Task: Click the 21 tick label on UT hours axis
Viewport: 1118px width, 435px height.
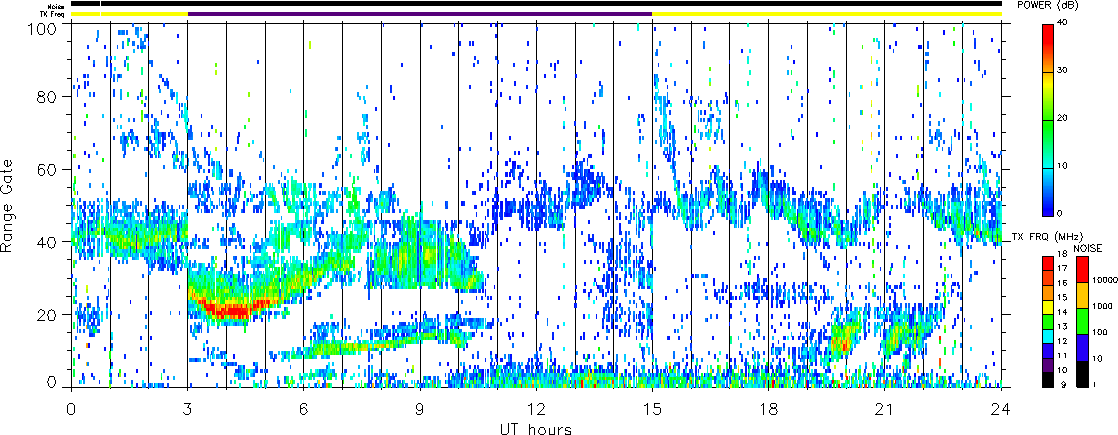Action: tap(885, 408)
